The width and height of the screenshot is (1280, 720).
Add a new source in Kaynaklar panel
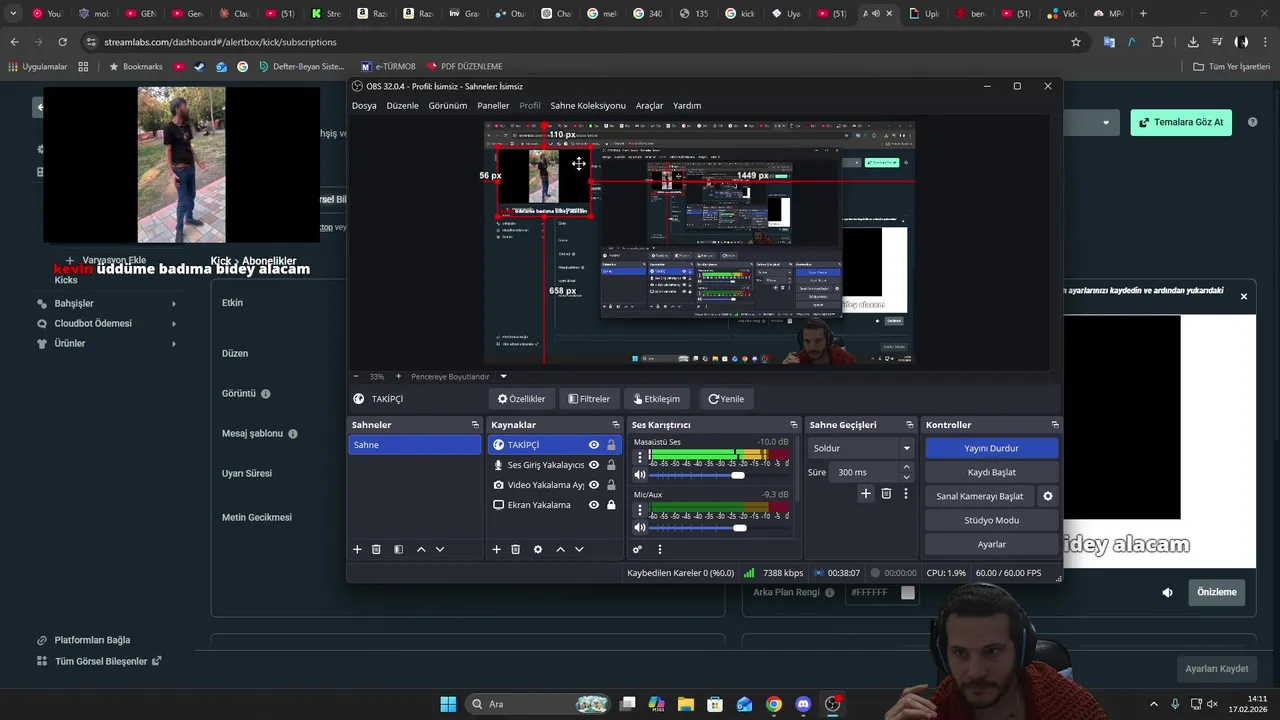pyautogui.click(x=496, y=549)
